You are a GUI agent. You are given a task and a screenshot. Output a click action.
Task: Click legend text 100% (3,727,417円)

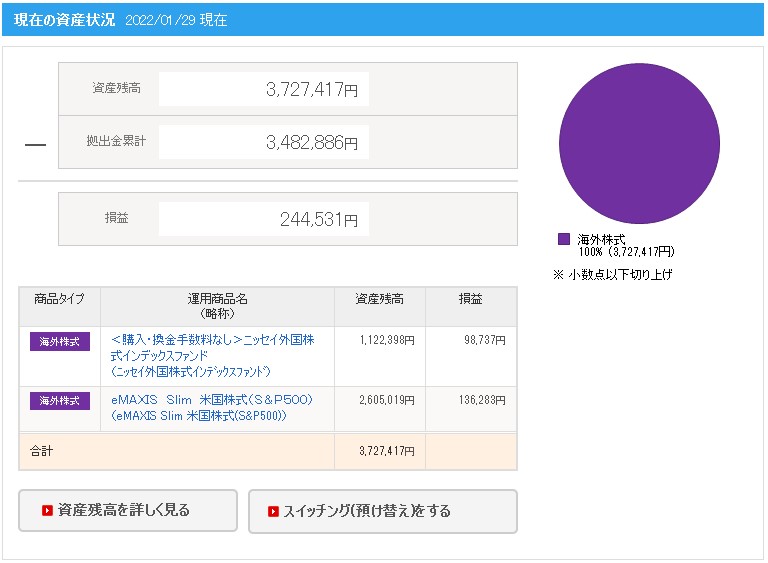point(626,251)
